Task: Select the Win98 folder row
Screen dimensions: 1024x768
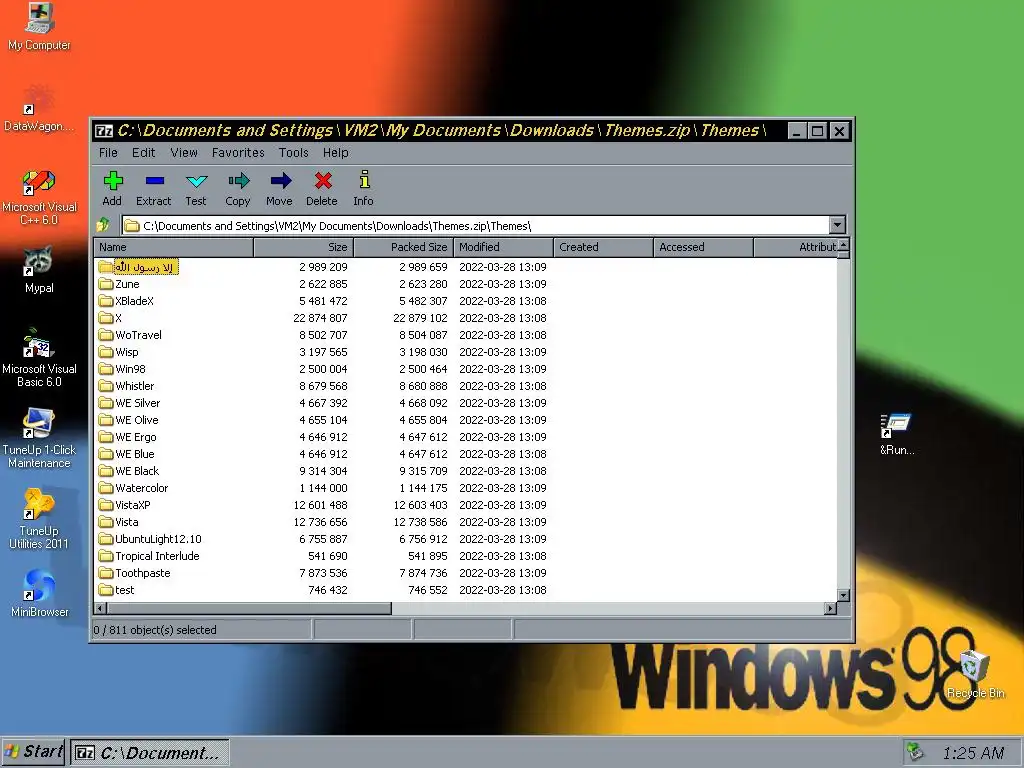Action: pyautogui.click(x=466, y=369)
